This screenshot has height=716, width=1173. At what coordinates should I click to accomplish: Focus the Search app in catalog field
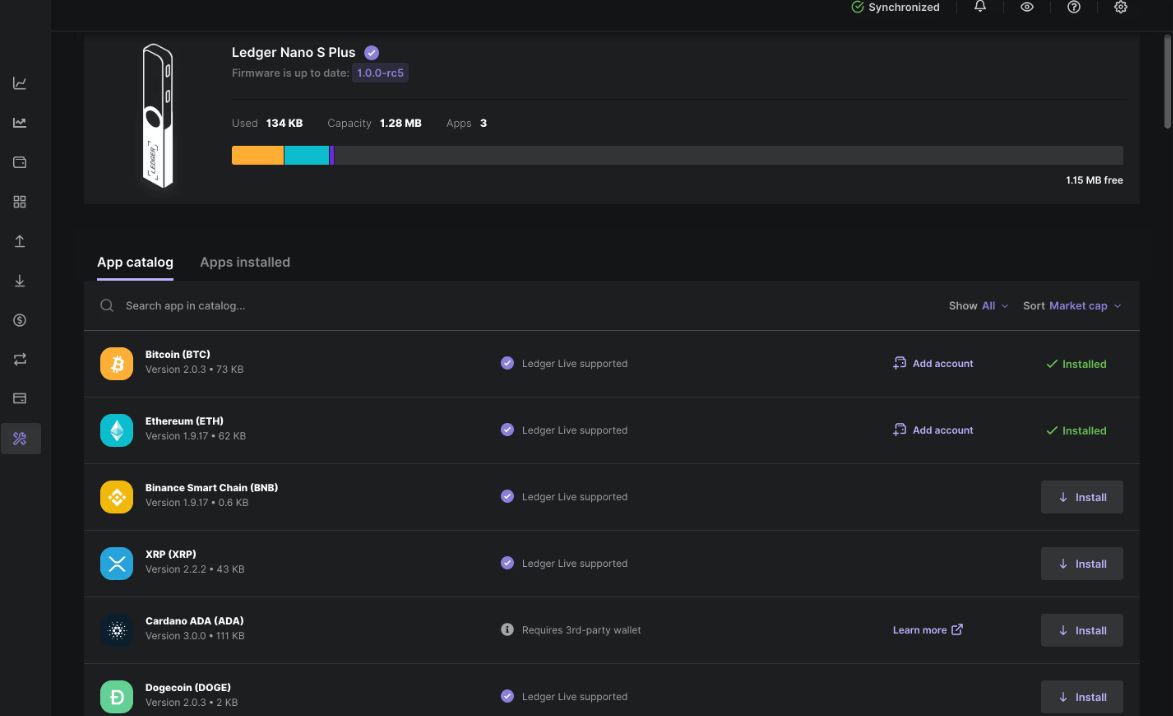pos(186,306)
